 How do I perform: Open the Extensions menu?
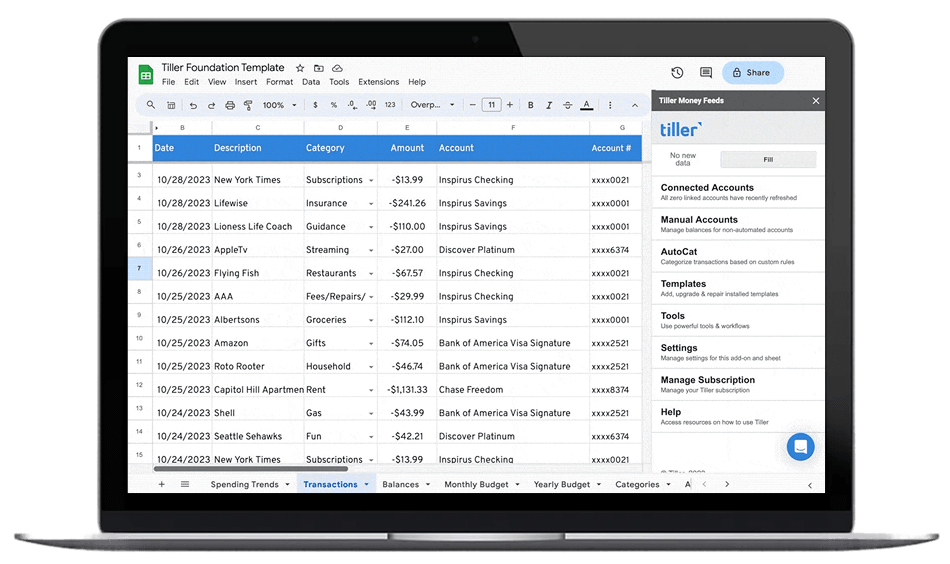(x=378, y=82)
